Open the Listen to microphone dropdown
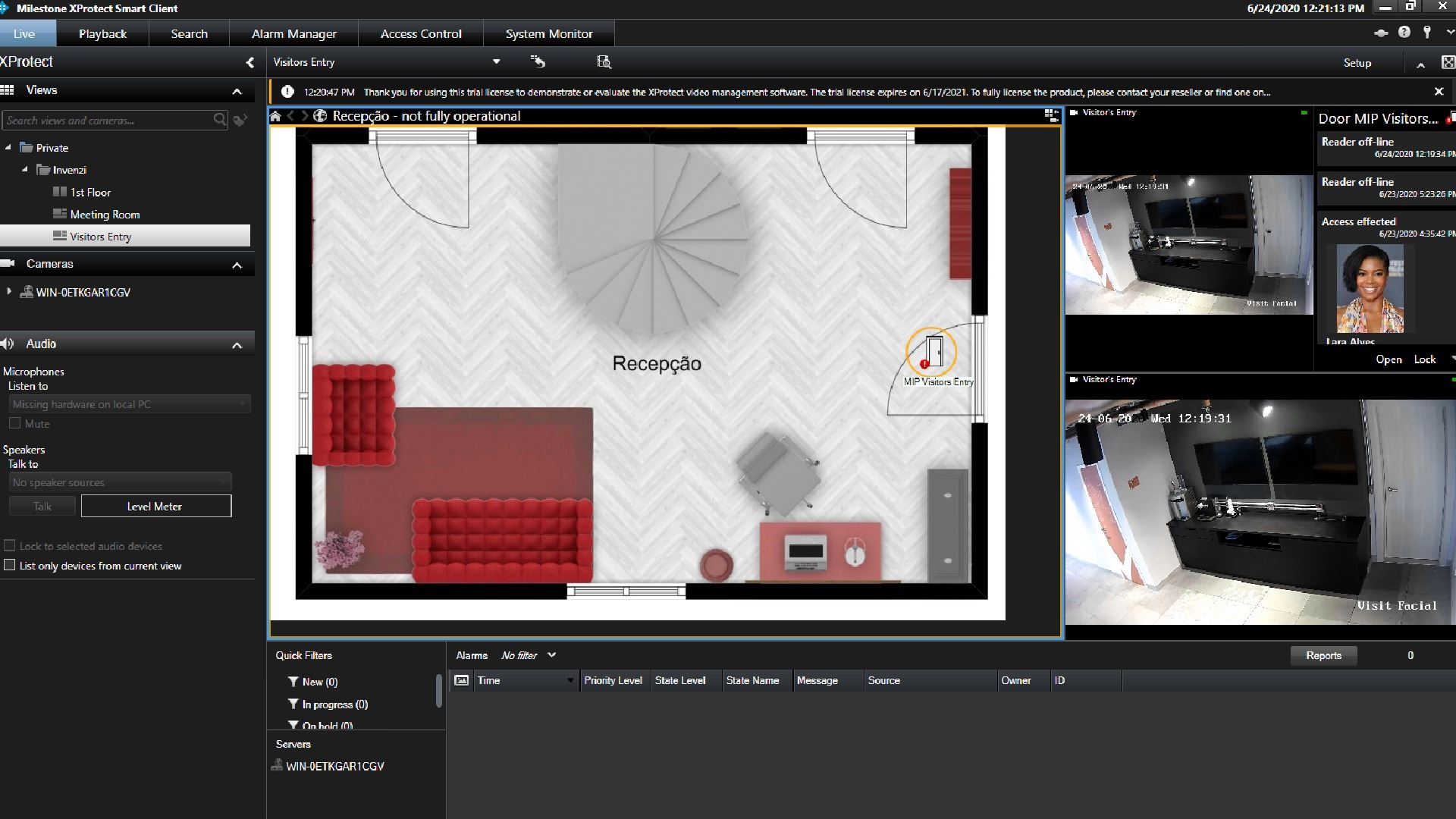This screenshot has width=1456, height=819. [x=130, y=404]
